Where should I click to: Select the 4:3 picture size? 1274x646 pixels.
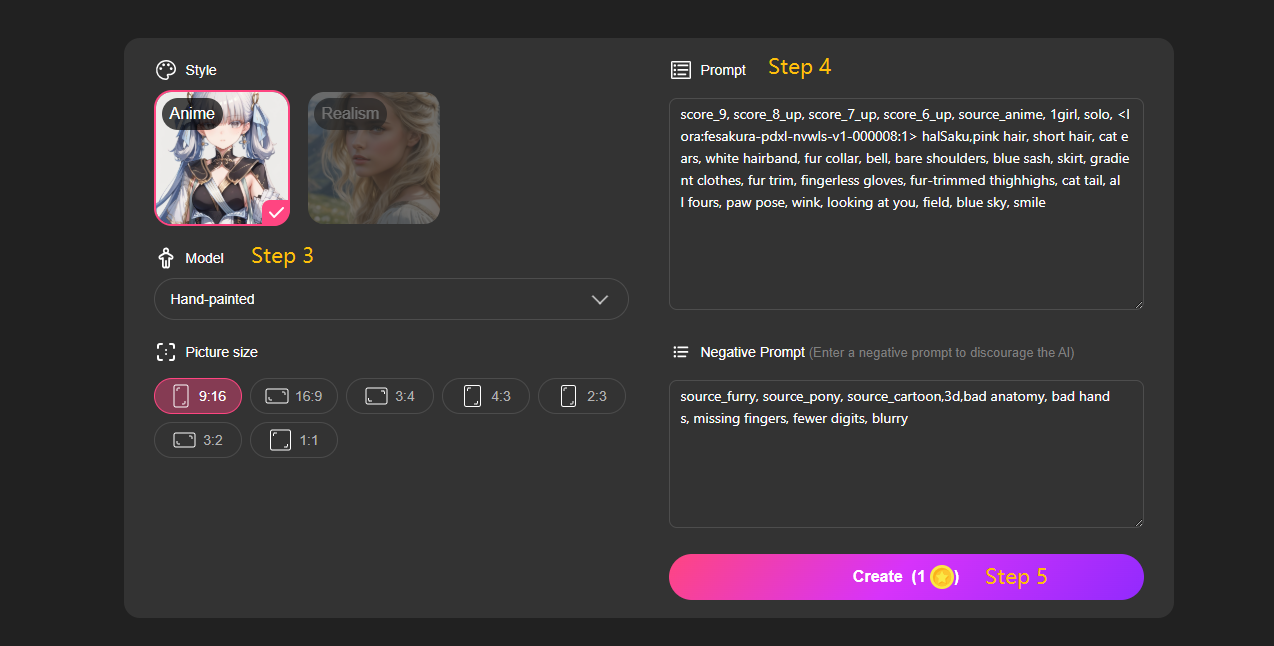(486, 396)
